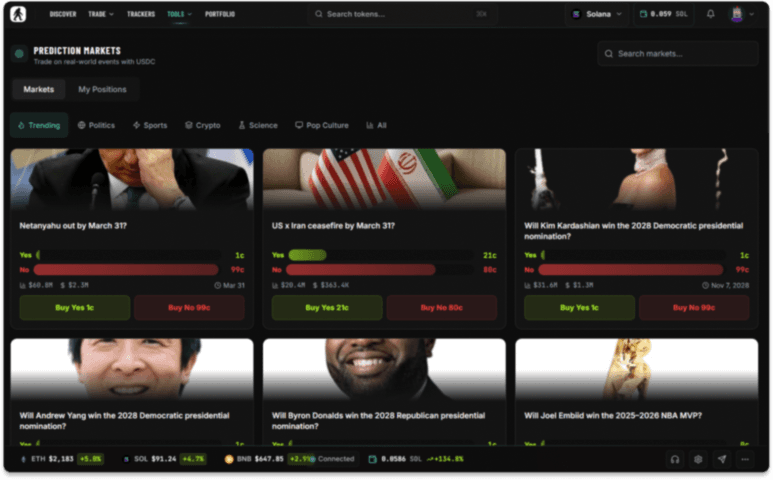This screenshot has width=773, height=480.
Task: Open the headphones support icon
Action: click(x=675, y=459)
